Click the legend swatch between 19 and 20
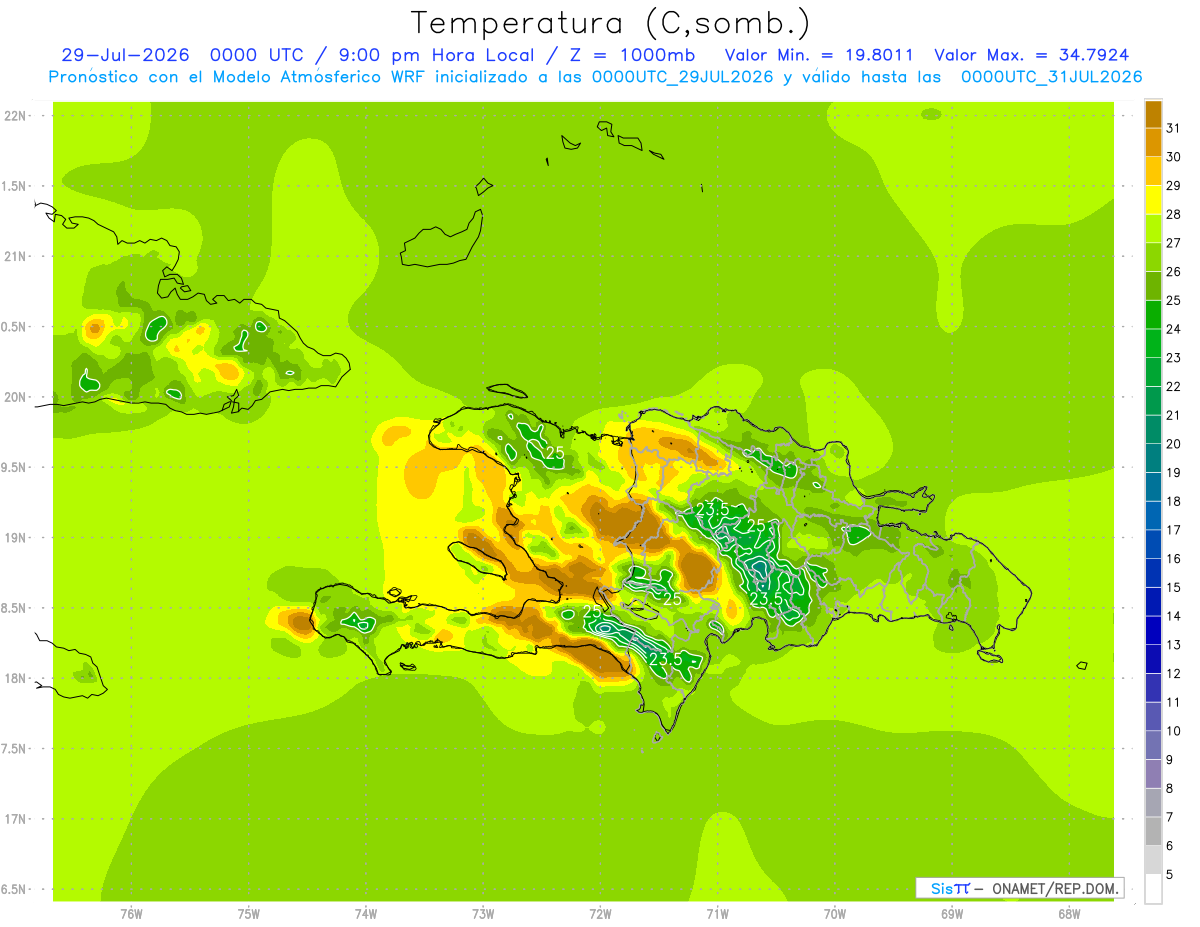 pyautogui.click(x=1153, y=458)
